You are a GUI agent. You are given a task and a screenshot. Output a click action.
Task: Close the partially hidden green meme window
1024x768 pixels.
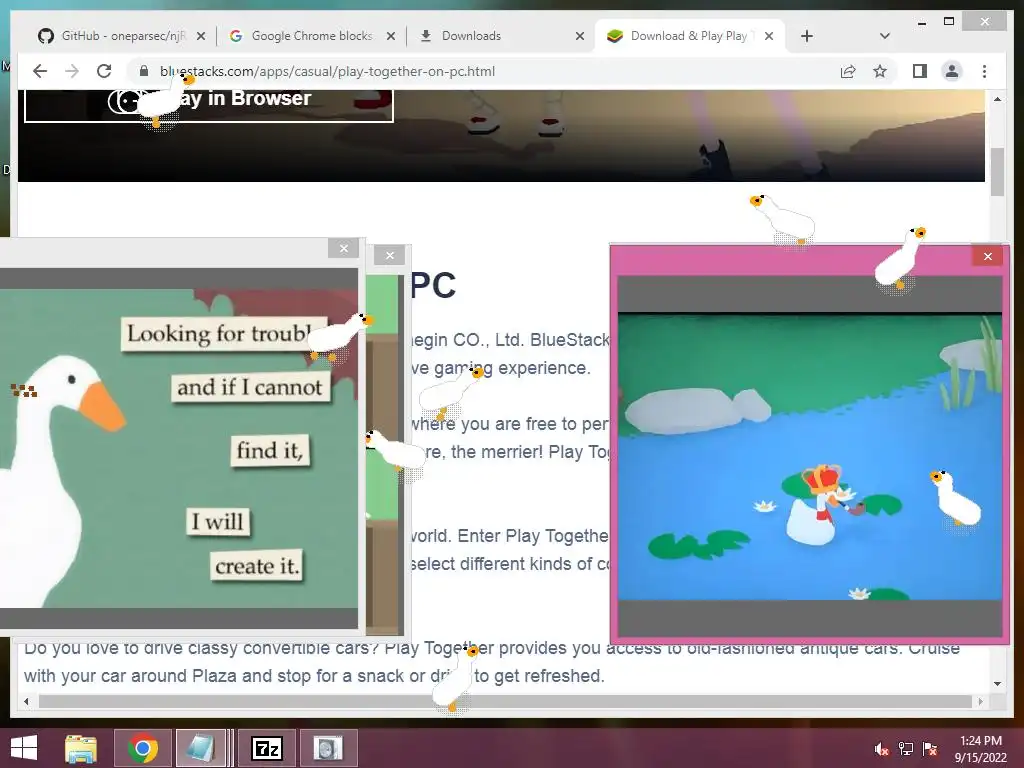(390, 255)
